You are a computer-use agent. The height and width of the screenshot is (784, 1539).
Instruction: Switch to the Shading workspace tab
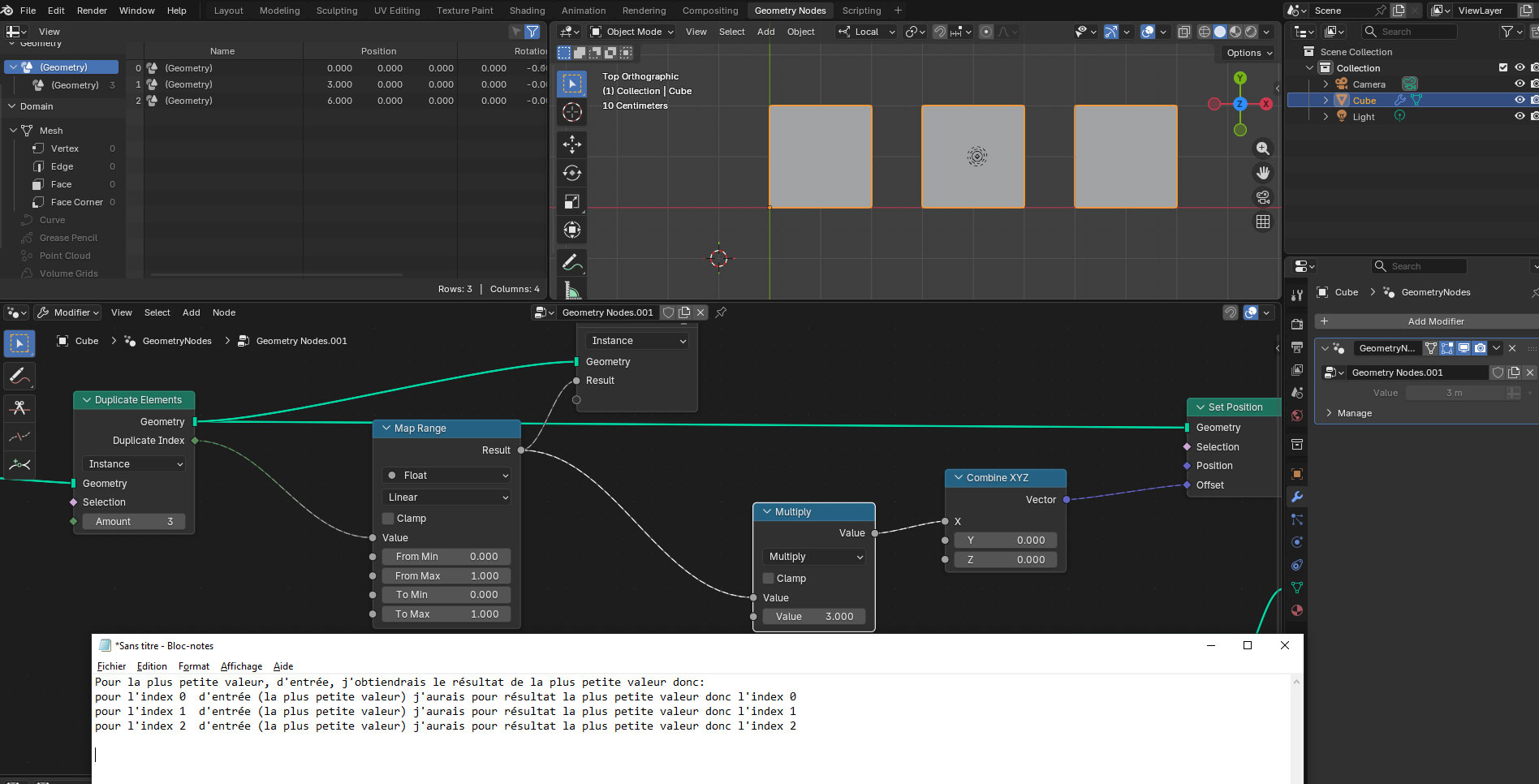[527, 11]
